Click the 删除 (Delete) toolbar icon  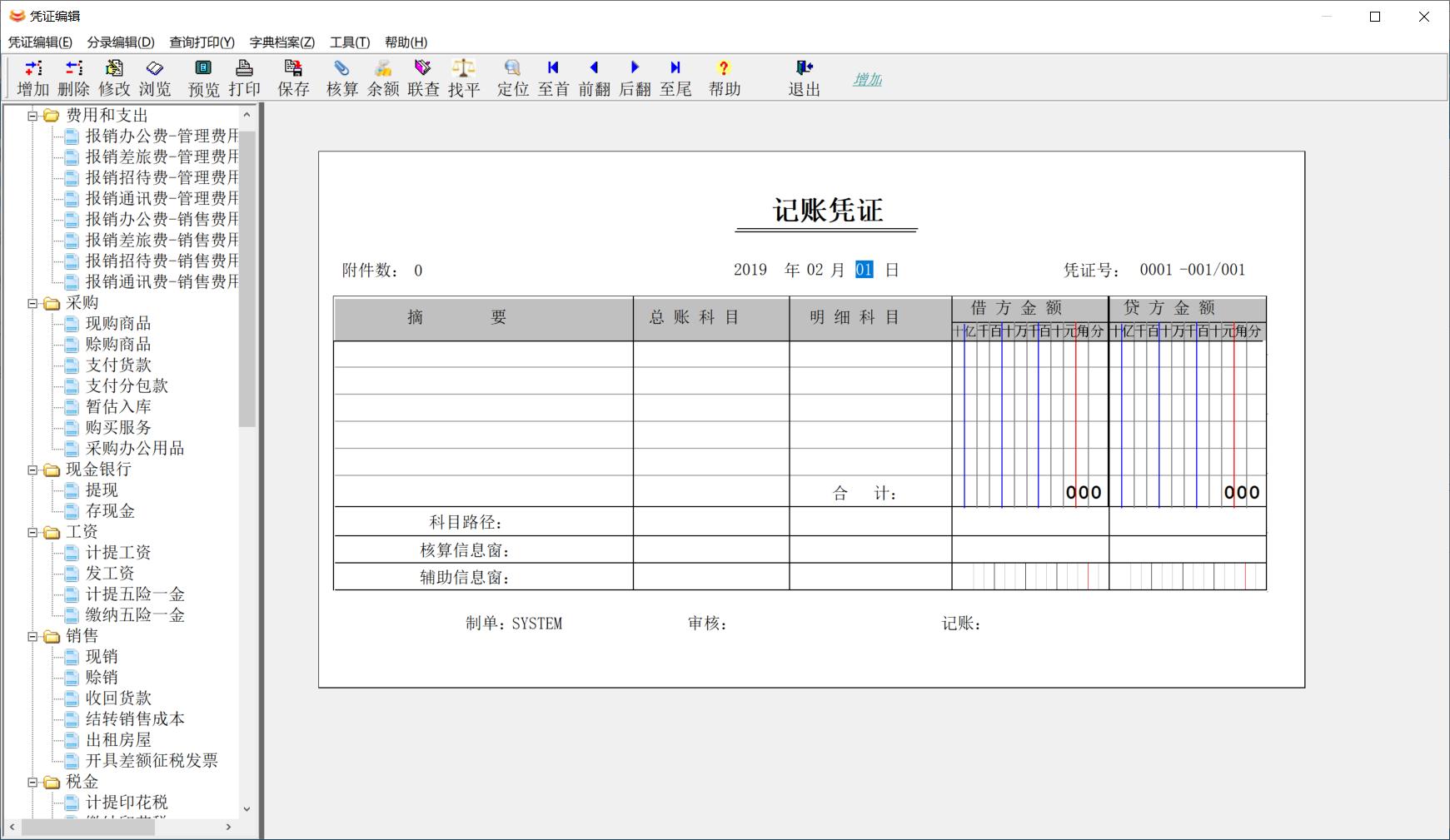pos(74,77)
